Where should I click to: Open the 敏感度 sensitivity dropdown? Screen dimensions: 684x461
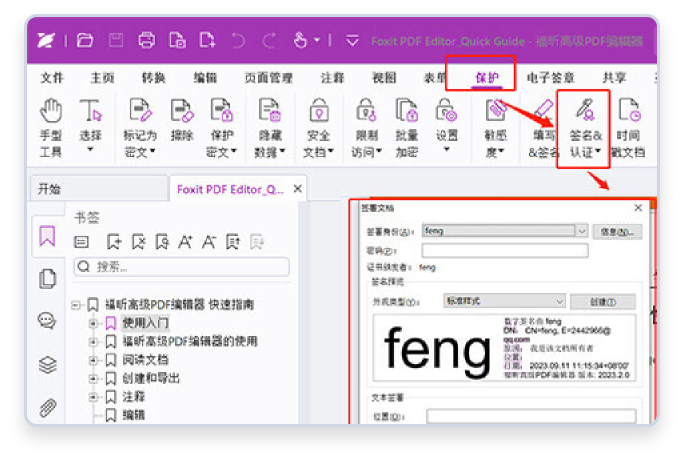point(501,151)
